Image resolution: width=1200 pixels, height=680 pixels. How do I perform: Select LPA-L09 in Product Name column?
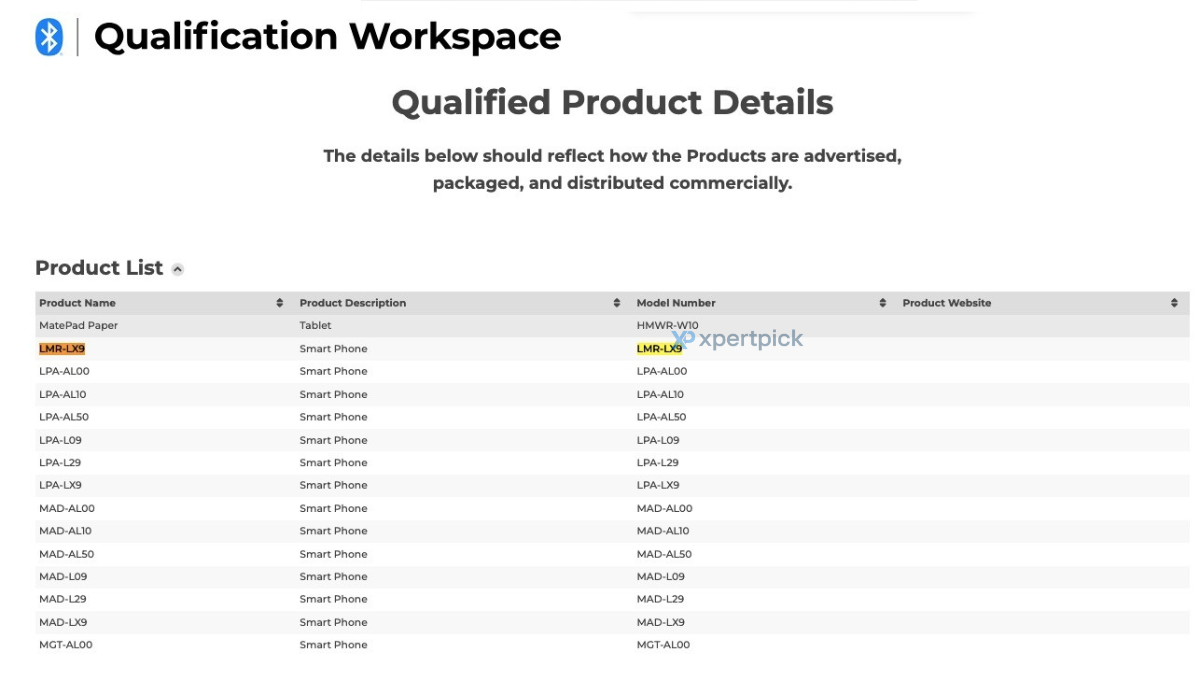(x=60, y=440)
